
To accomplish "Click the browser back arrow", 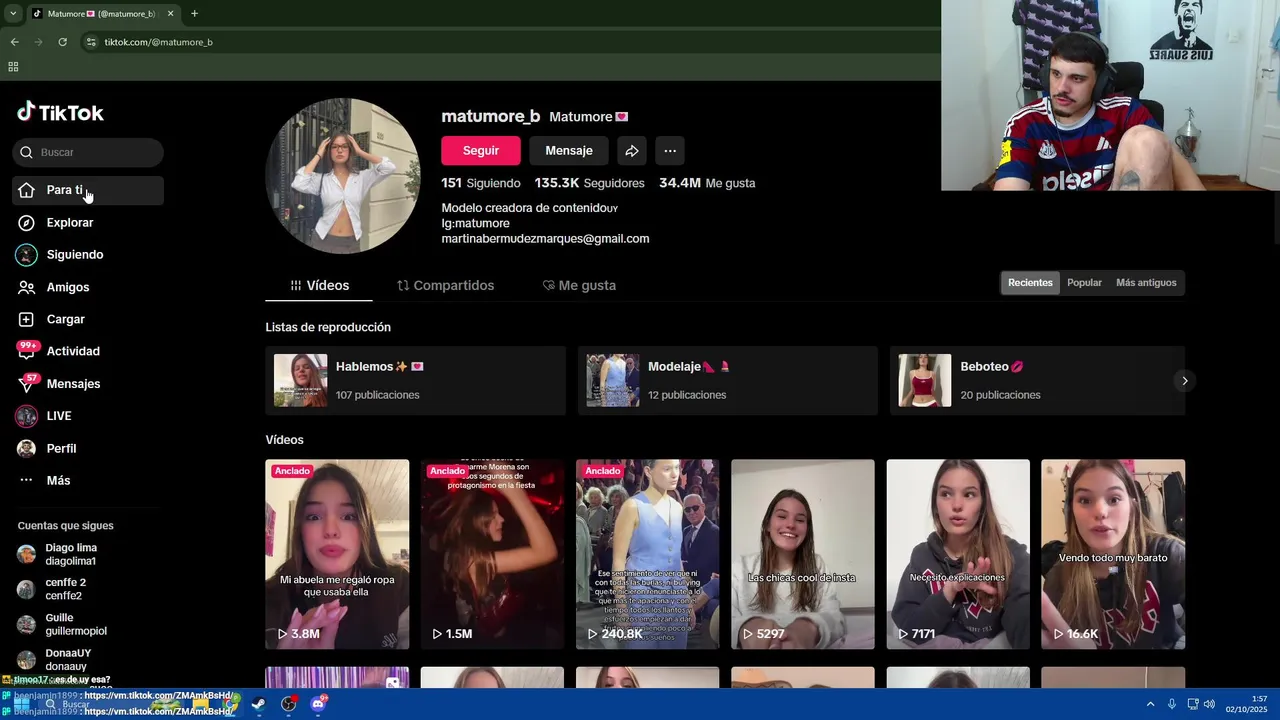I will click(x=14, y=42).
